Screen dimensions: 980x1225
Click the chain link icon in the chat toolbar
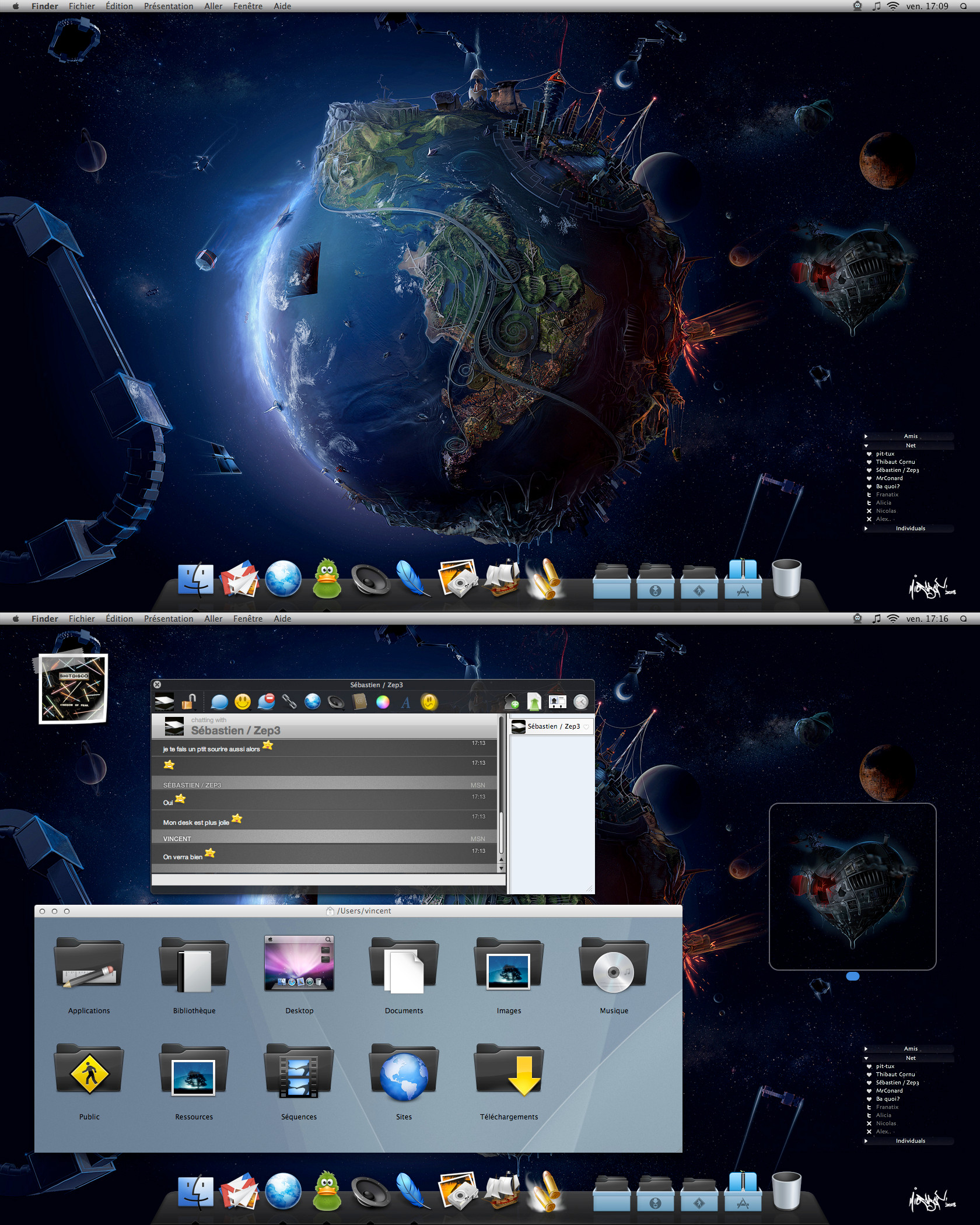(x=289, y=701)
